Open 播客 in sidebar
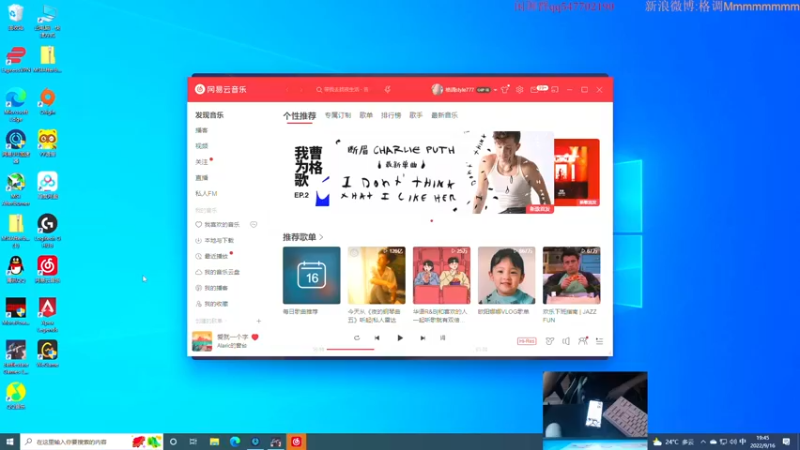This screenshot has height=450, width=800. click(x=202, y=130)
